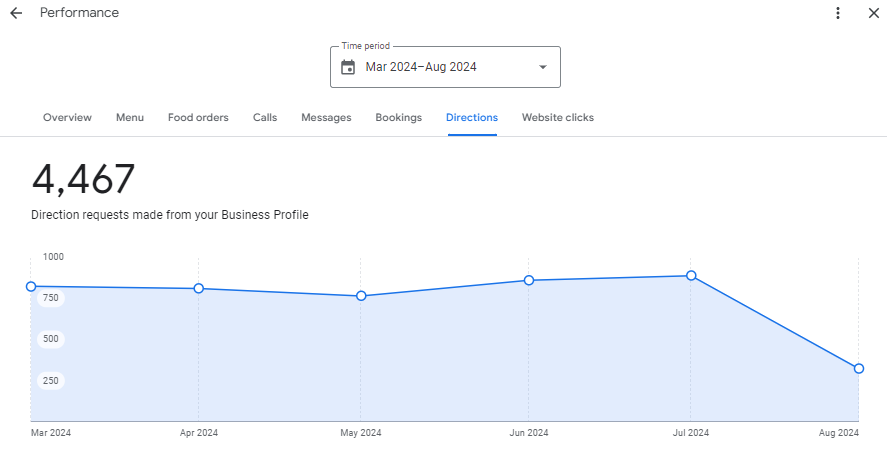Open the Food orders tab

tap(198, 117)
